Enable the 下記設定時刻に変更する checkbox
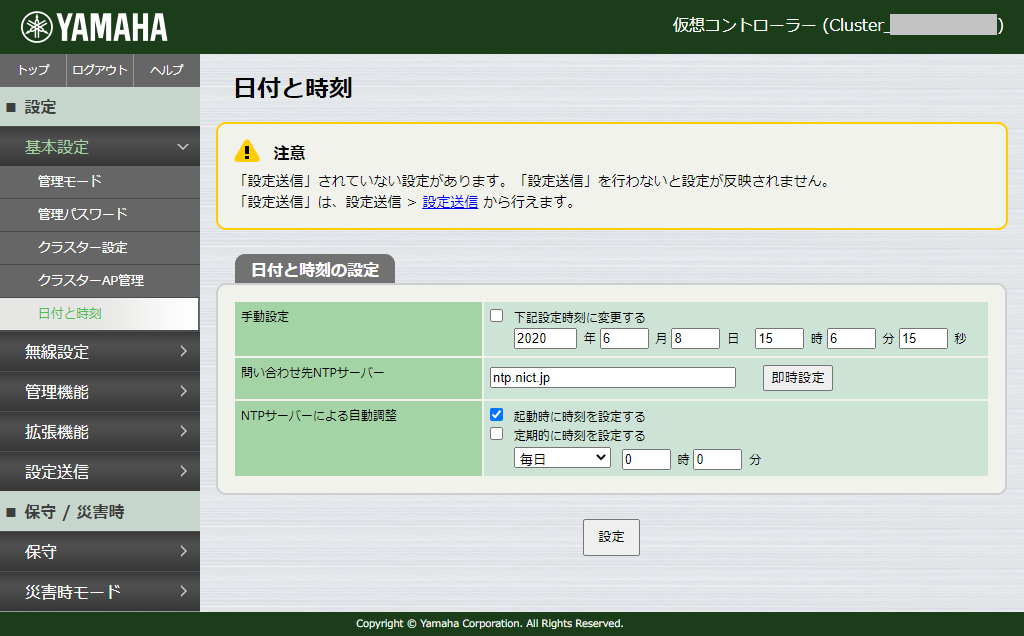The image size is (1024, 636). 496,314
